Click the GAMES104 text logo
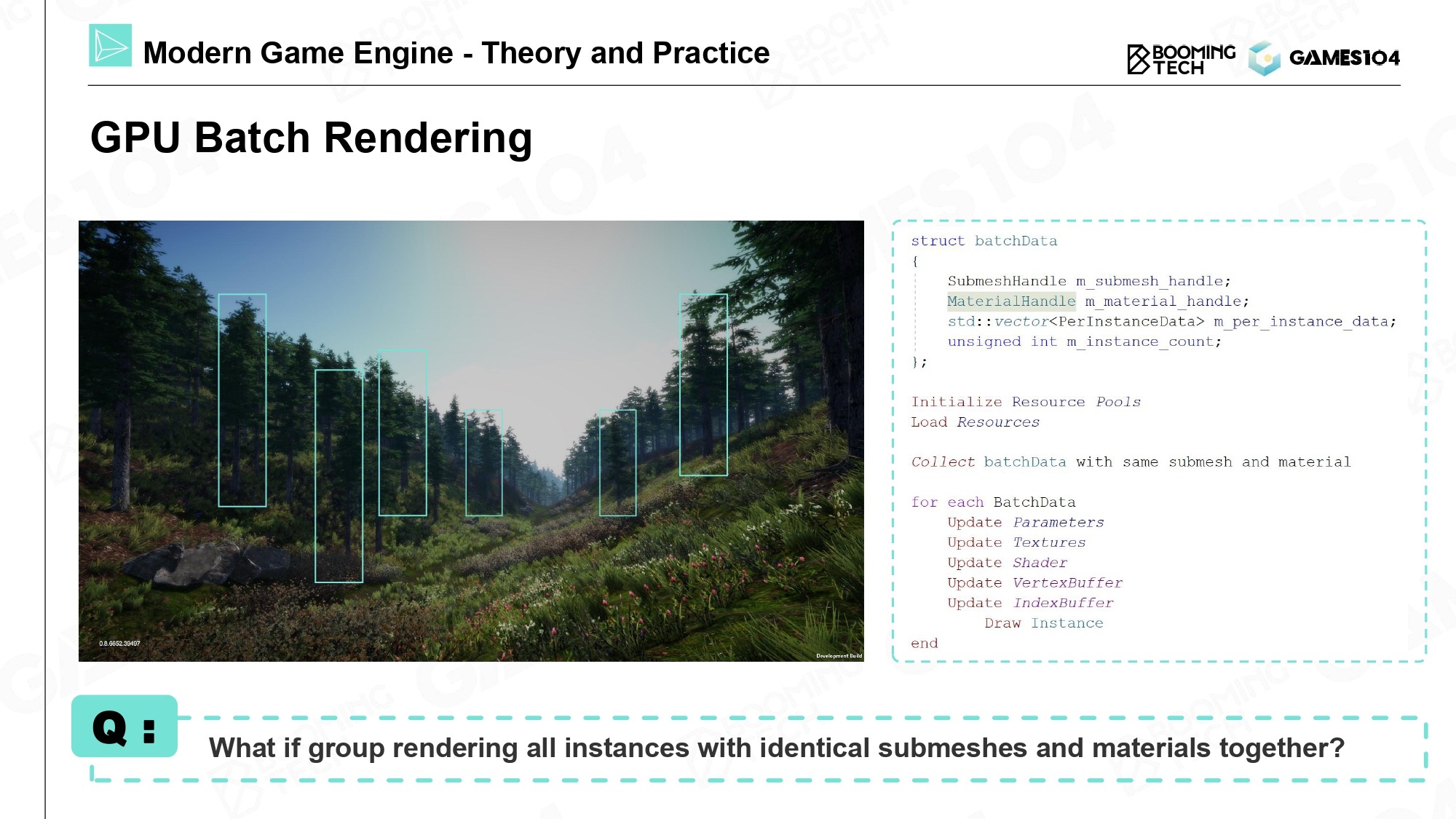 coord(1344,58)
